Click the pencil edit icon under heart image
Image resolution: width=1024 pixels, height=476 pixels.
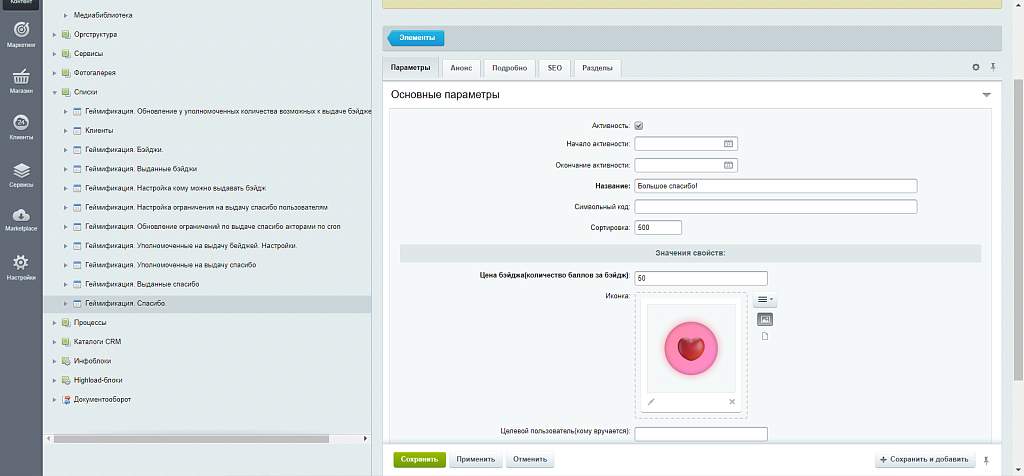[651, 401]
